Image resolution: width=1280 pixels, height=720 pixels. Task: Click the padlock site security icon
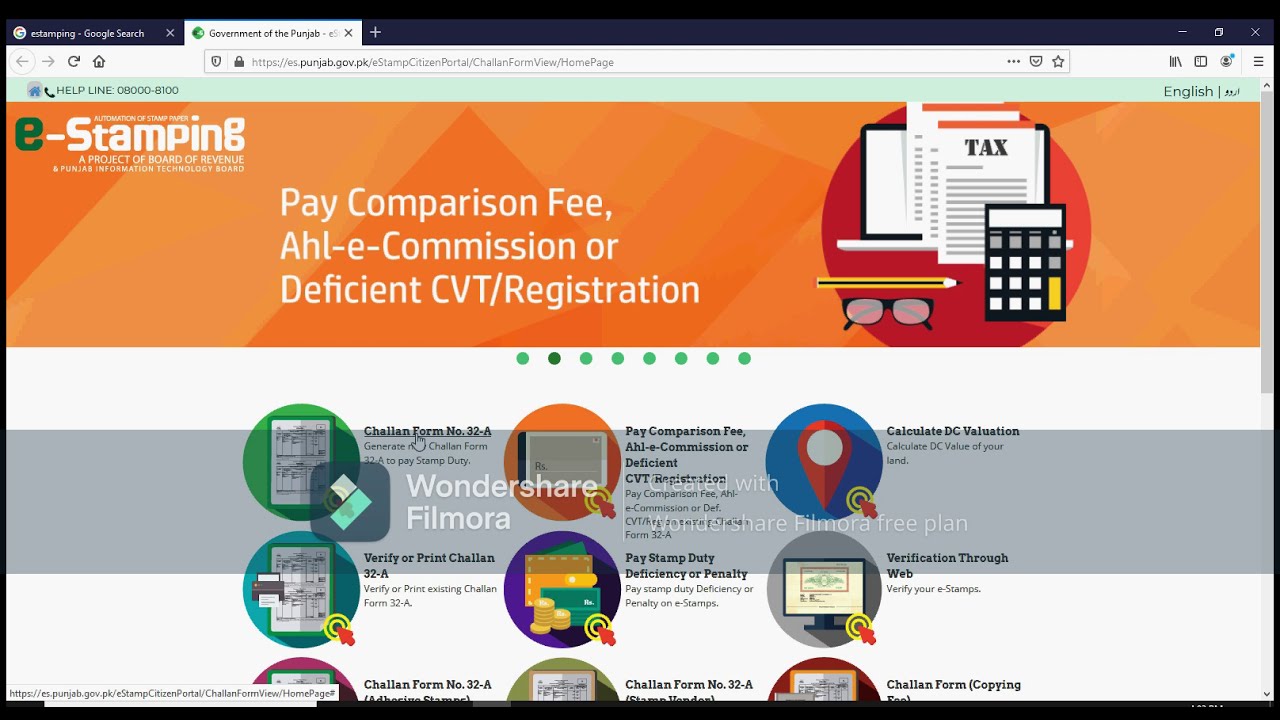click(x=238, y=61)
